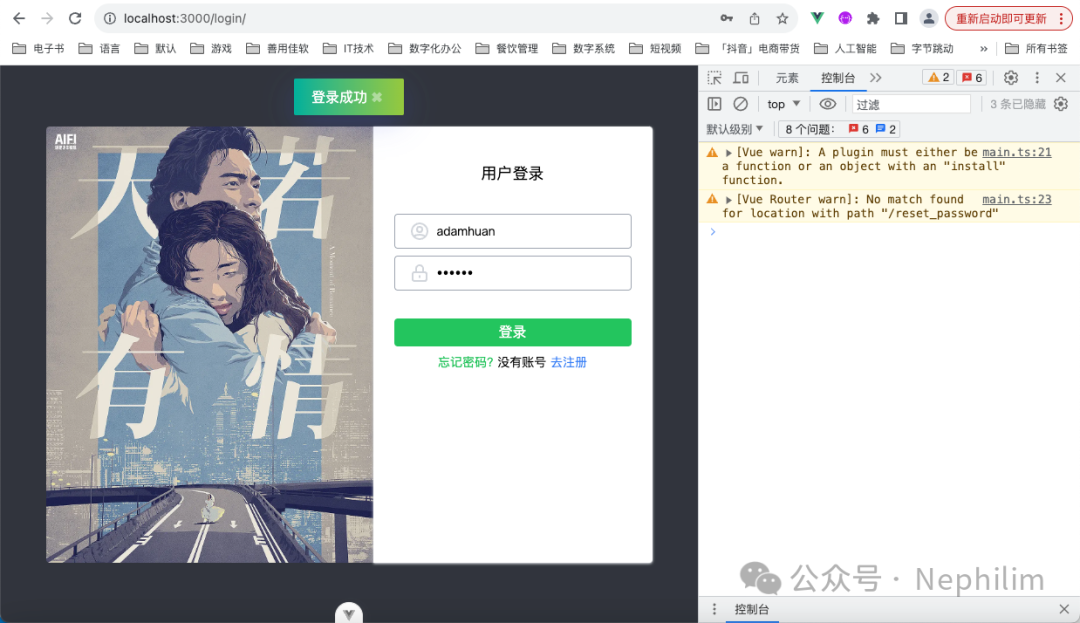Reload the localhost login page
The width and height of the screenshot is (1080, 623).
[75, 19]
